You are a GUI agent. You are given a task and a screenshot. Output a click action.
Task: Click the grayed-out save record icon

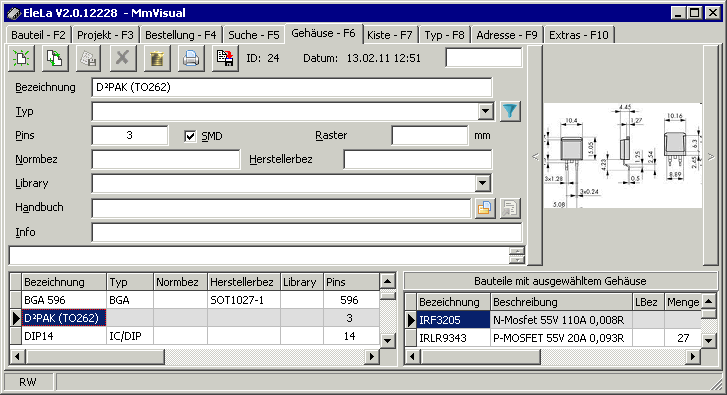[x=89, y=58]
